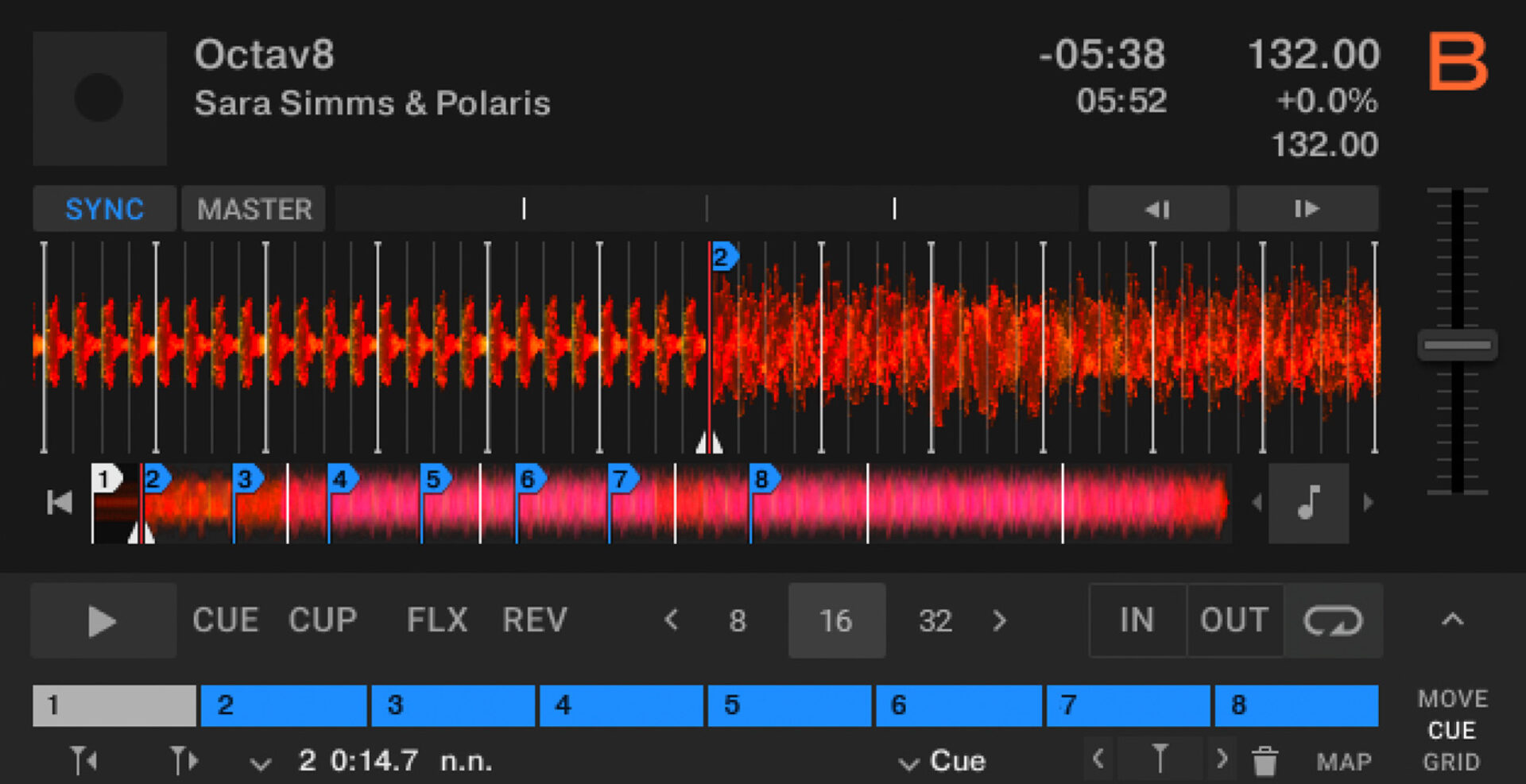Click the trash icon to delete the cue
Screen dimensions: 1526x784
[x=1265, y=760]
